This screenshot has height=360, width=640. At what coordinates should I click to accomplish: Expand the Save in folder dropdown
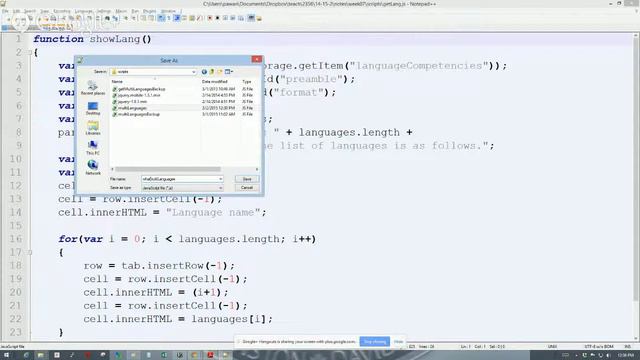(193, 72)
